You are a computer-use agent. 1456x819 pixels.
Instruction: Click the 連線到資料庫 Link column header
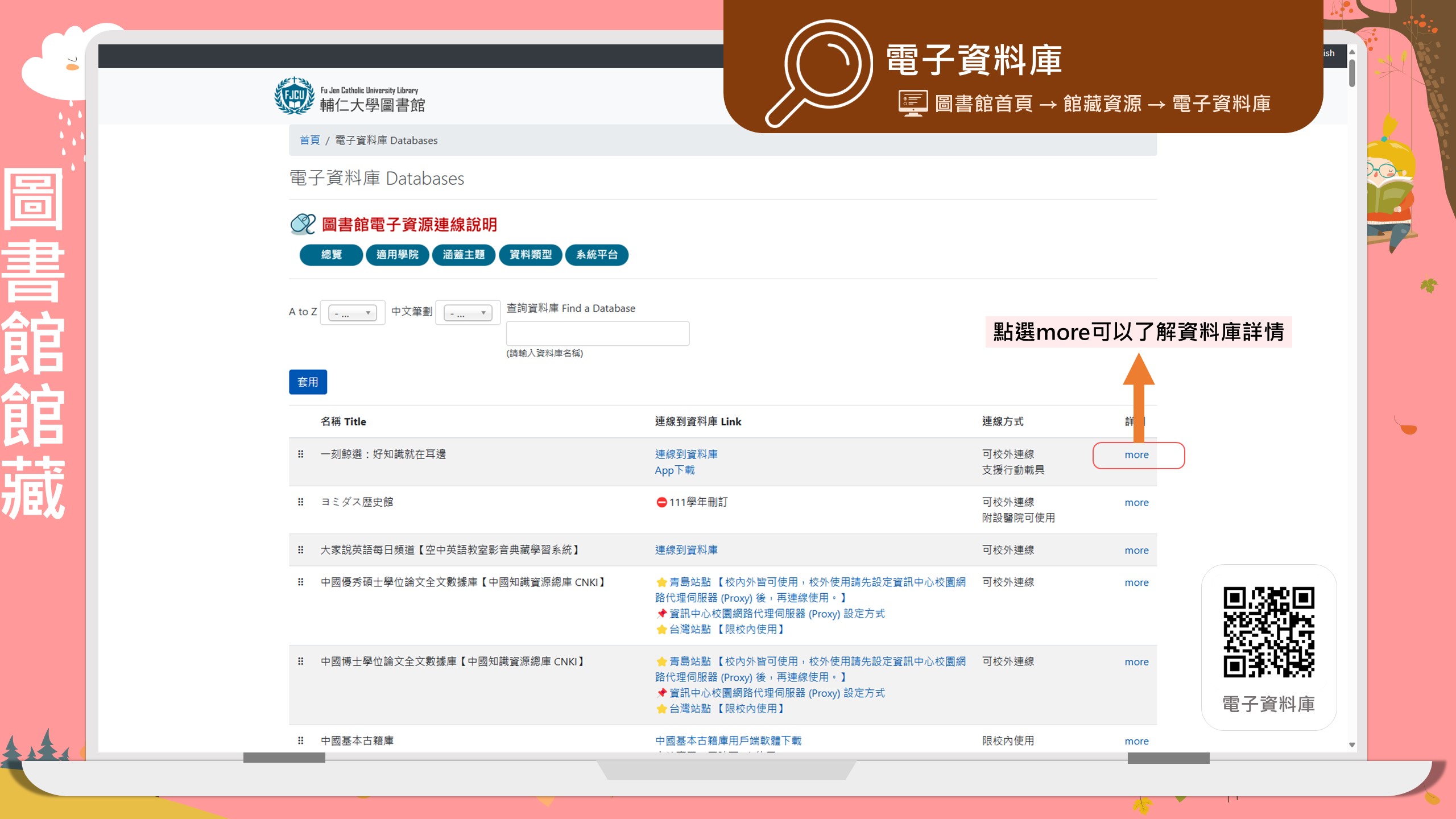(x=698, y=421)
